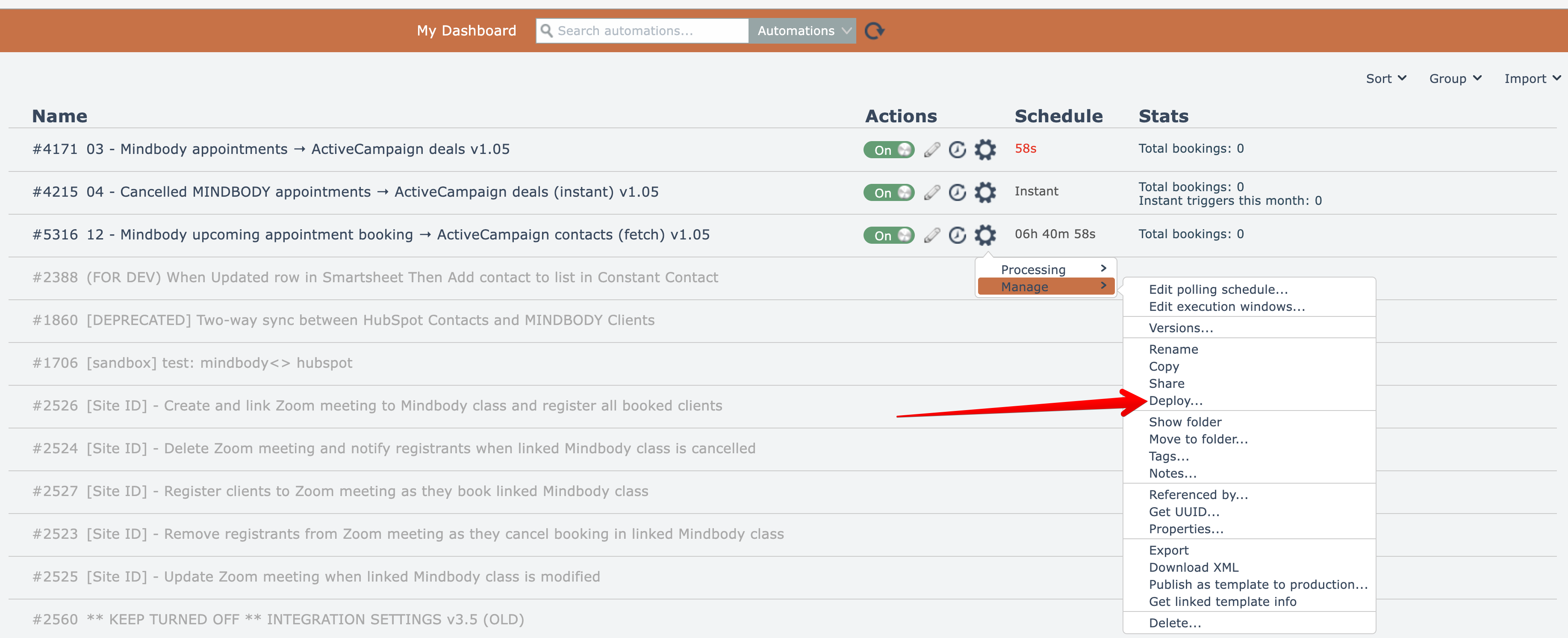
Task: Click the refresh icon beside Automations dropdown
Action: click(x=874, y=30)
